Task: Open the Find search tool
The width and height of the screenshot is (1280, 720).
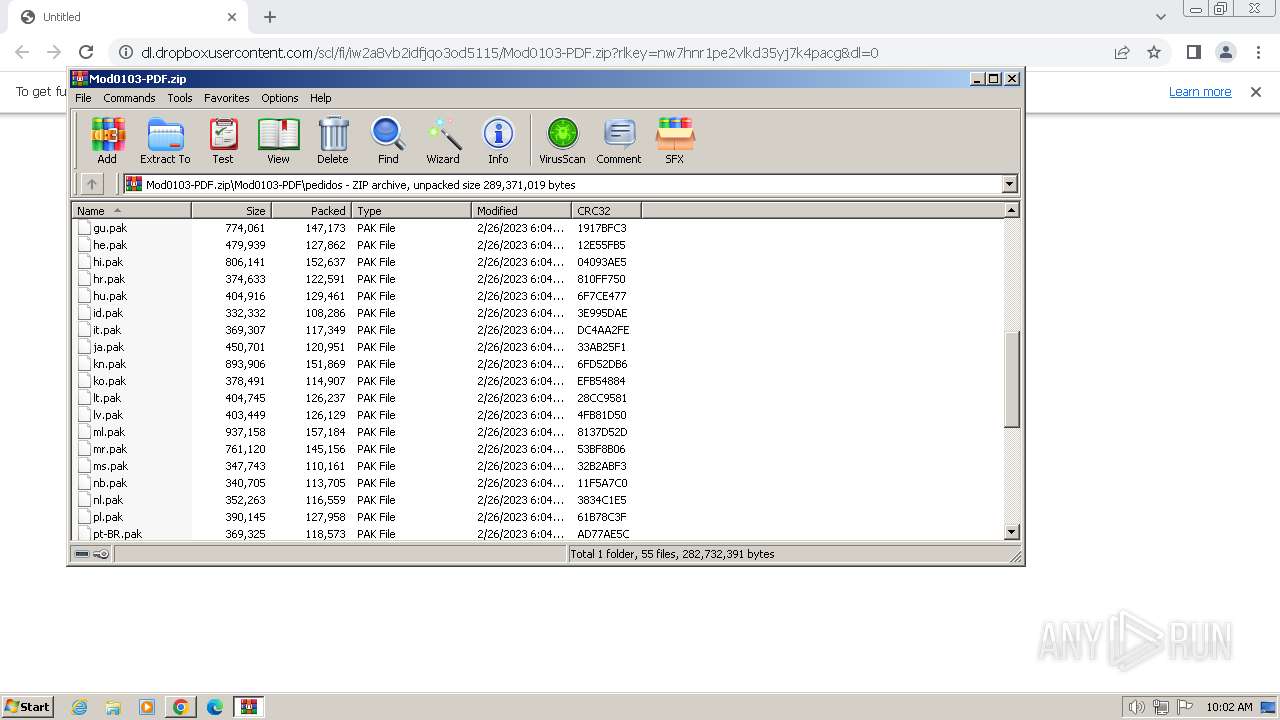Action: (388, 140)
